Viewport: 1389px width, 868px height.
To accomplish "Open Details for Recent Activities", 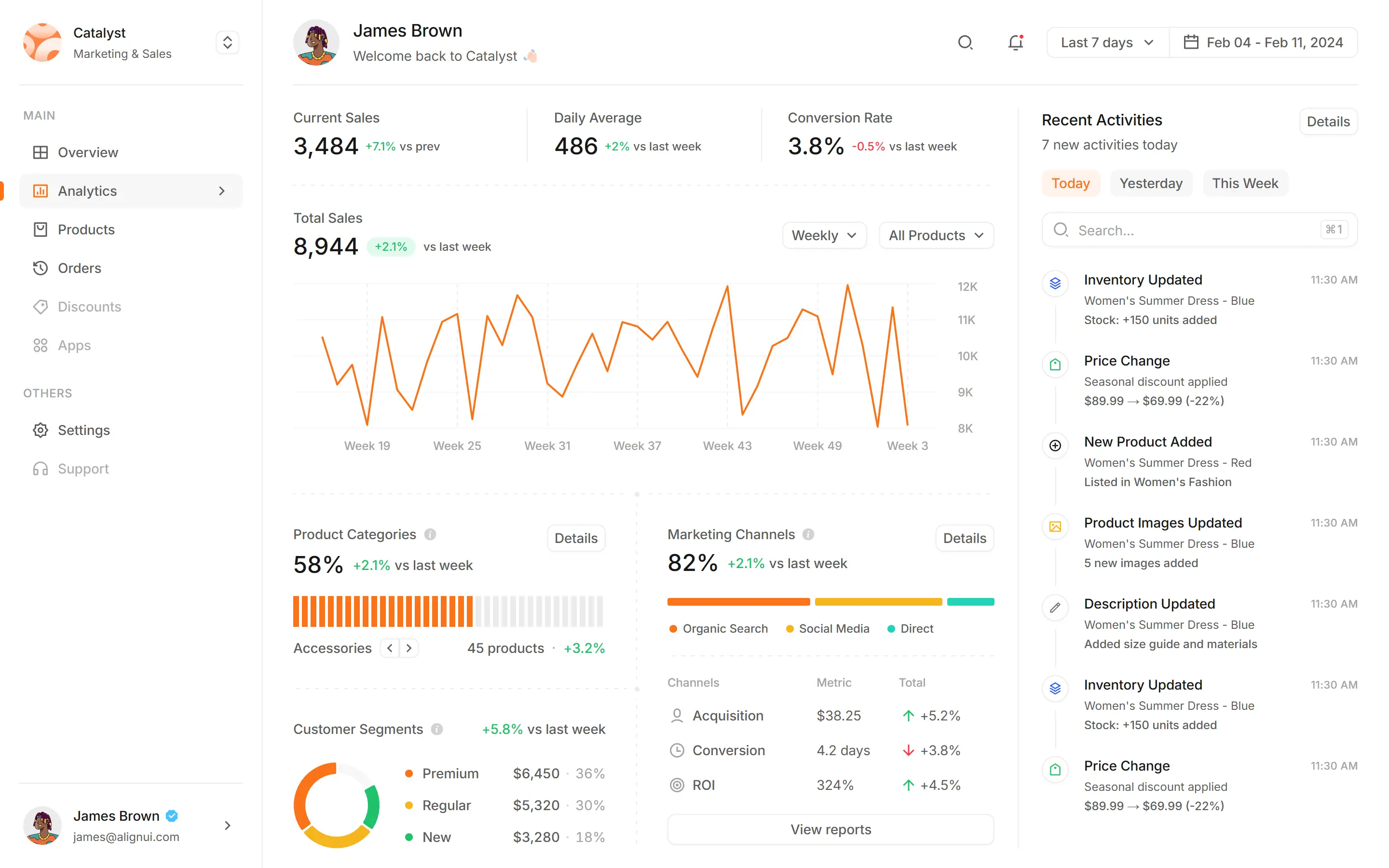I will (x=1328, y=122).
